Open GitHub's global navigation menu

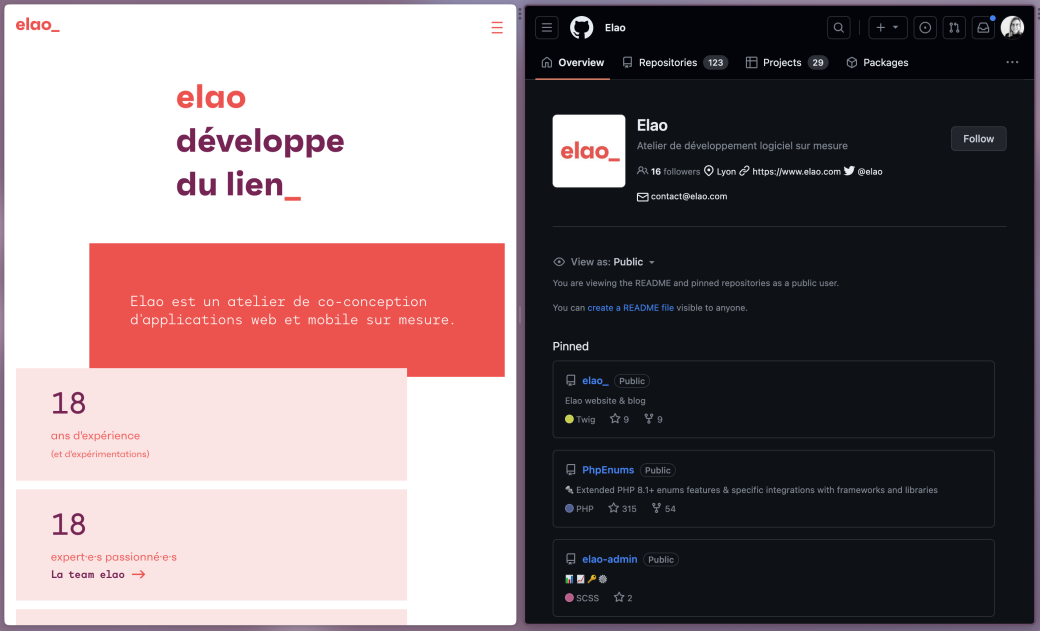coord(547,28)
